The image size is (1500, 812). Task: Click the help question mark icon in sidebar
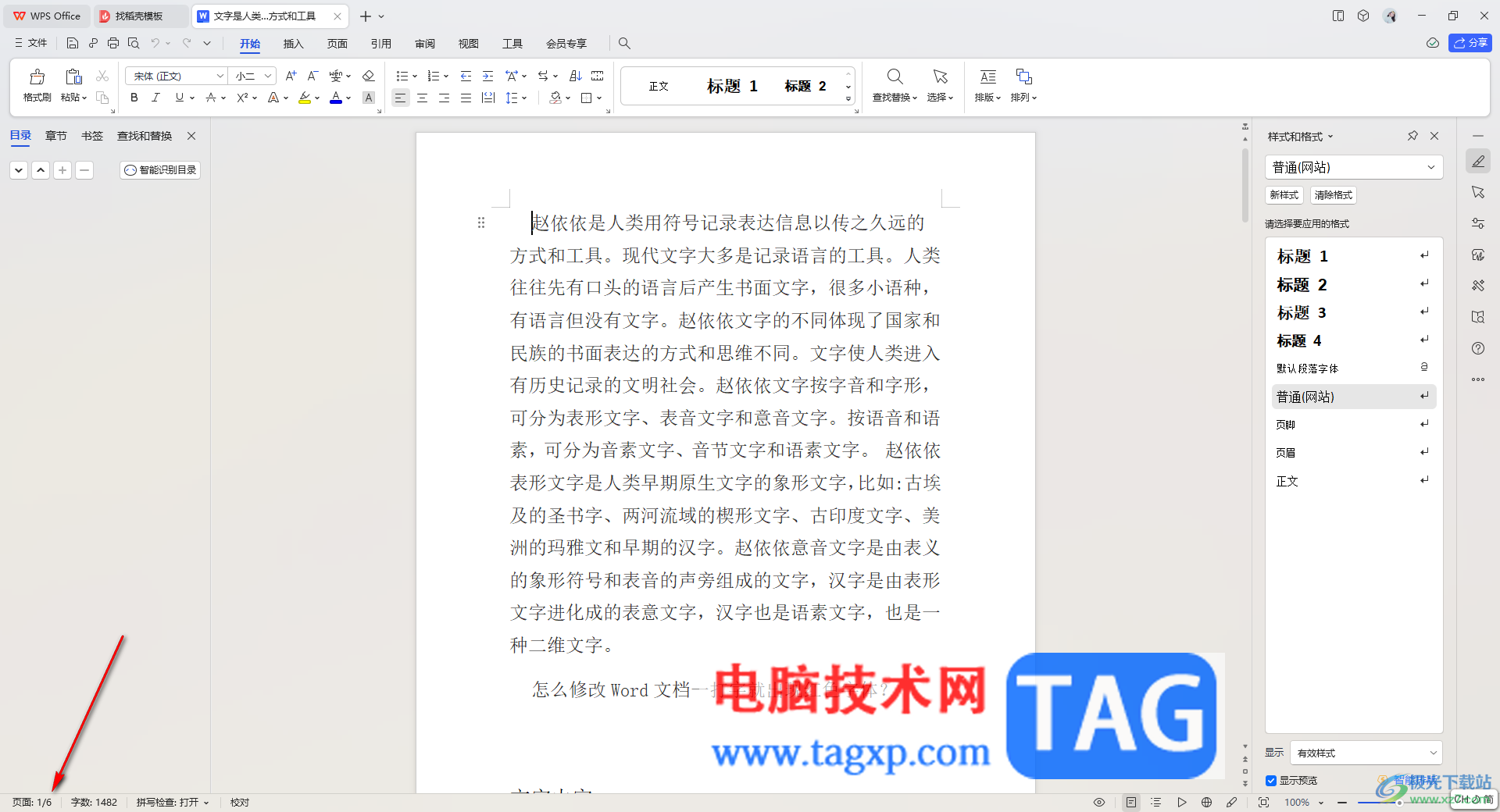pyautogui.click(x=1478, y=348)
